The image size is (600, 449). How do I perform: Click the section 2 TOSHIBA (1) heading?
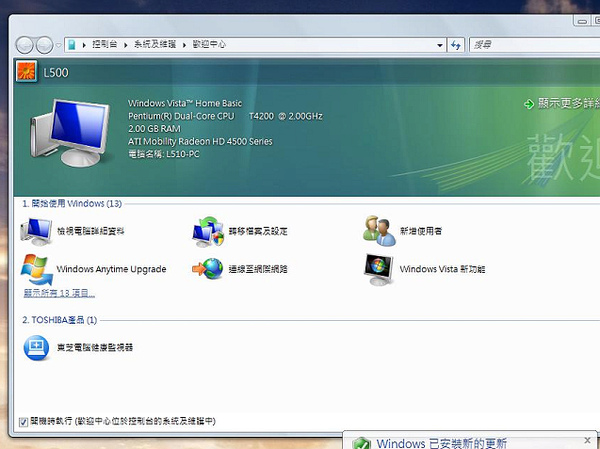coord(60,320)
